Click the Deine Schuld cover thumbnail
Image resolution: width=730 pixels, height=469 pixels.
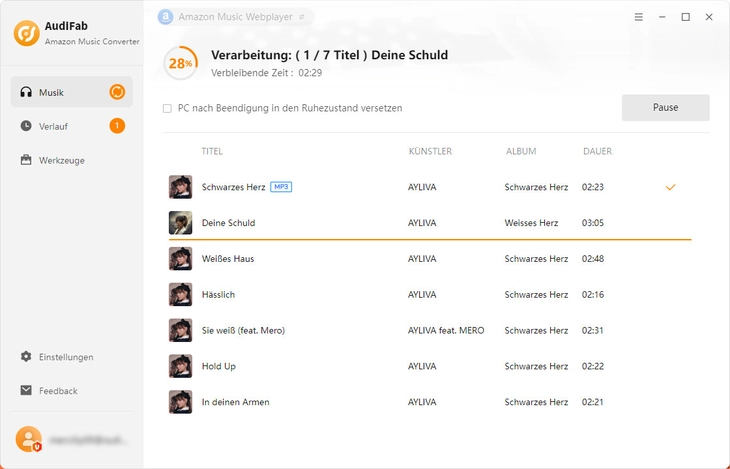point(181,223)
